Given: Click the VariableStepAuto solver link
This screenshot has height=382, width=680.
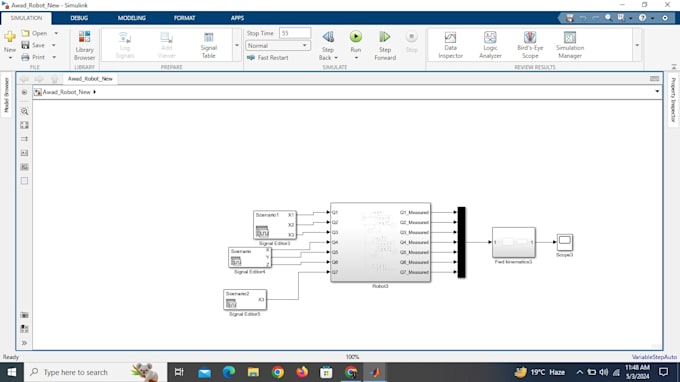Looking at the screenshot, I should 654,357.
